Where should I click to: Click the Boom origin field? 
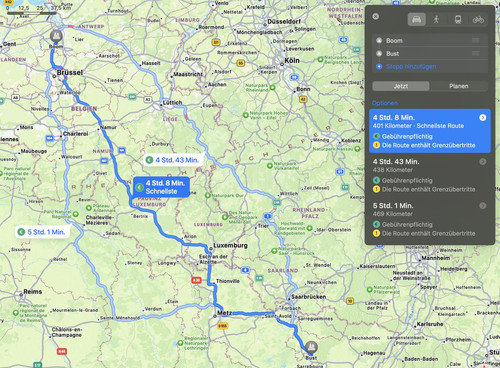coord(430,41)
